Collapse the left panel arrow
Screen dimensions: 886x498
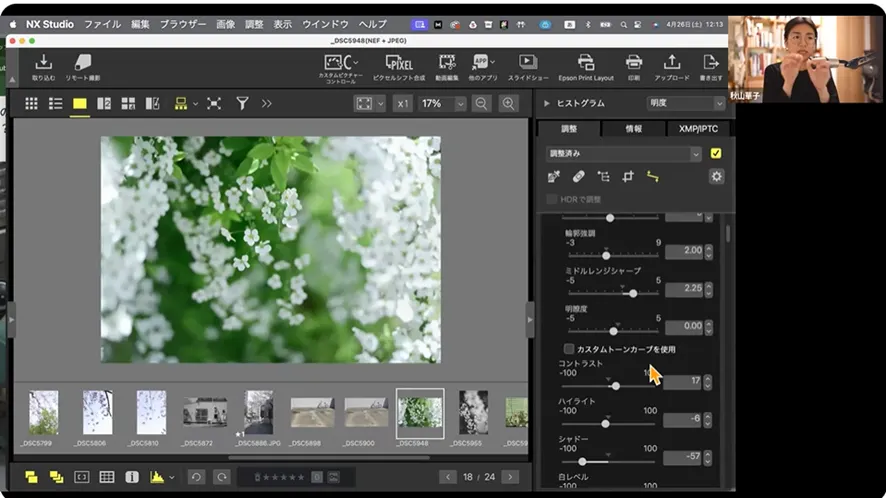point(11,320)
